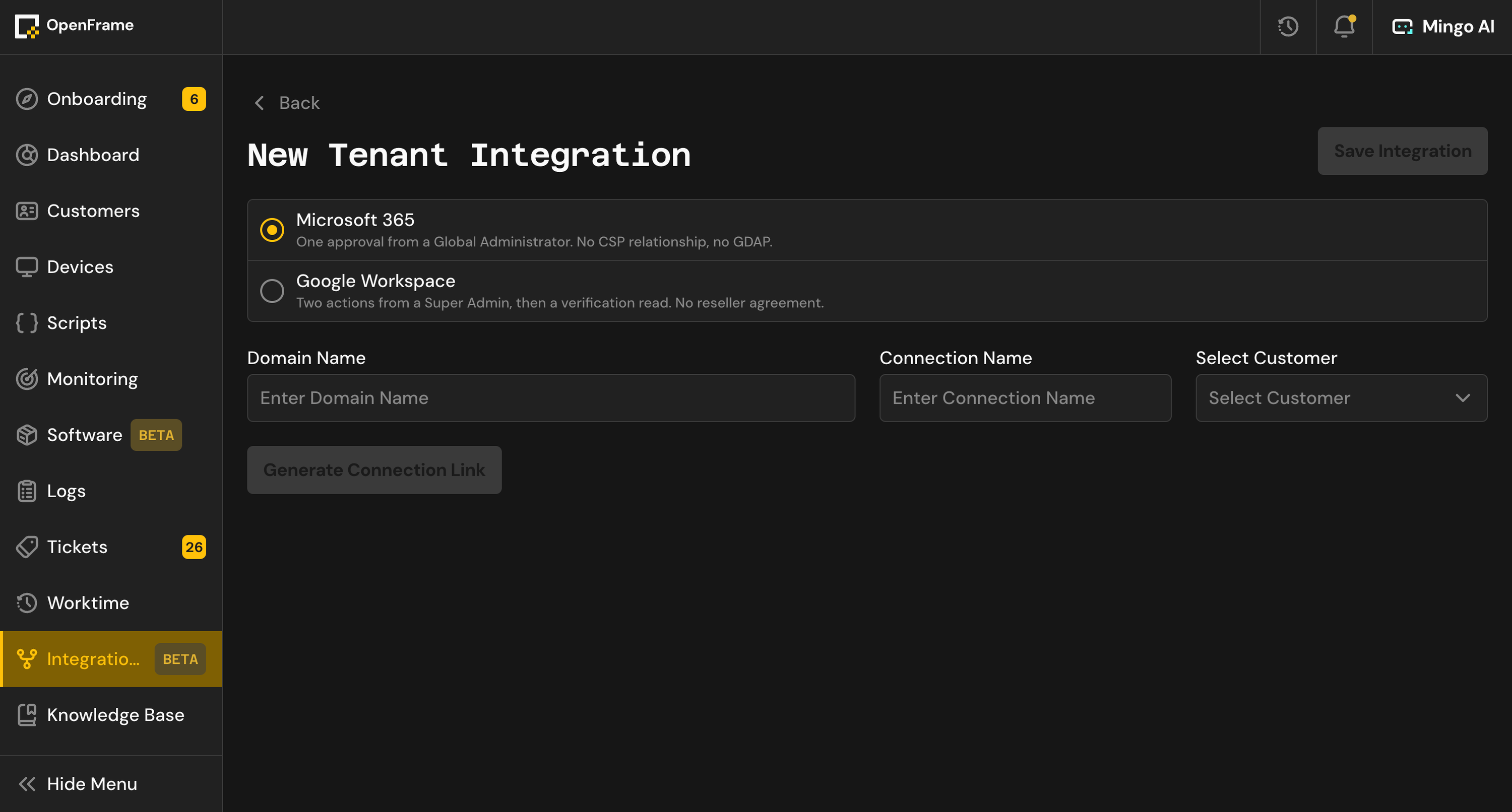This screenshot has height=812, width=1512.
Task: Focus the Connection Name input field
Action: click(x=1026, y=398)
